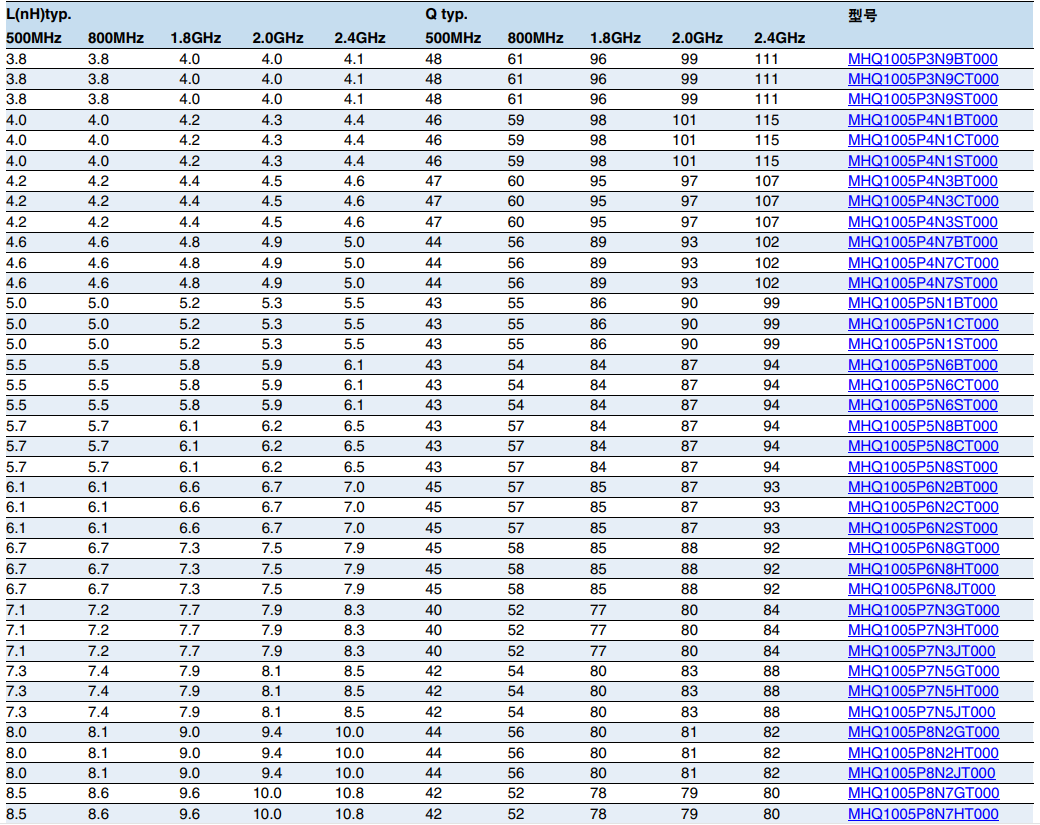Select model MHQ1005P5N6BT000
The width and height of the screenshot is (1040, 825).
[x=923, y=365]
